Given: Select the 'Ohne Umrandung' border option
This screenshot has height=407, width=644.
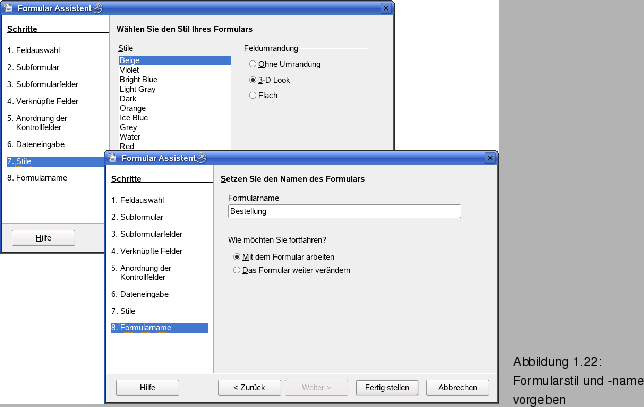Looking at the screenshot, I should (253, 63).
